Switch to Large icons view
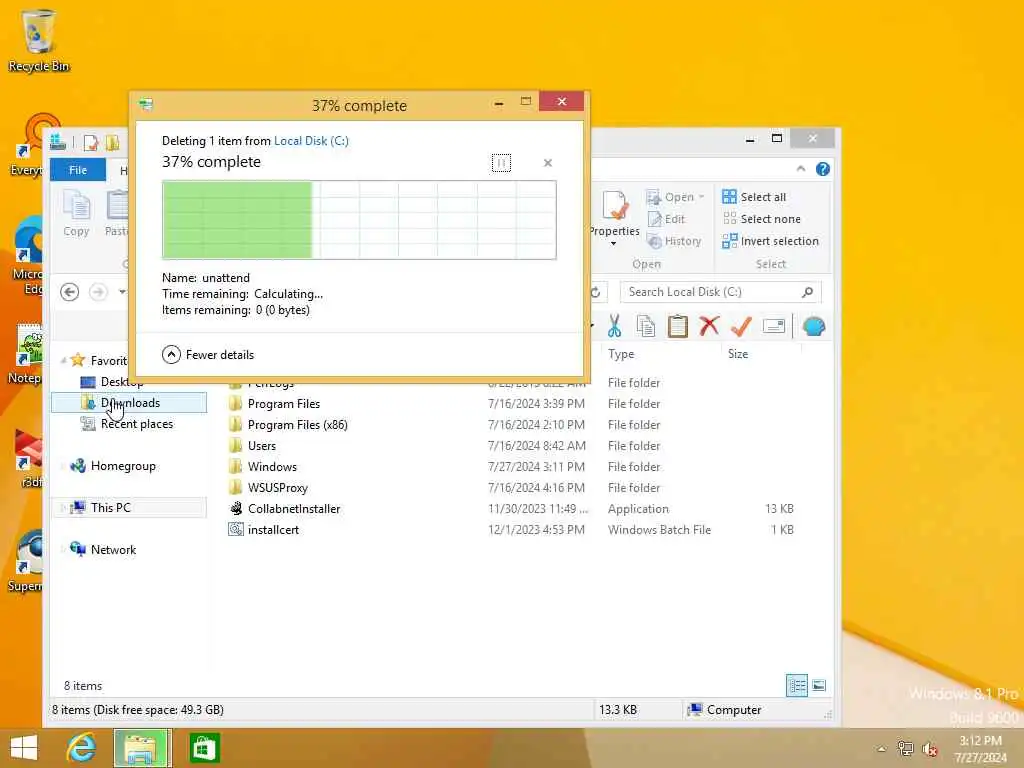Image resolution: width=1024 pixels, height=768 pixels. coord(819,686)
